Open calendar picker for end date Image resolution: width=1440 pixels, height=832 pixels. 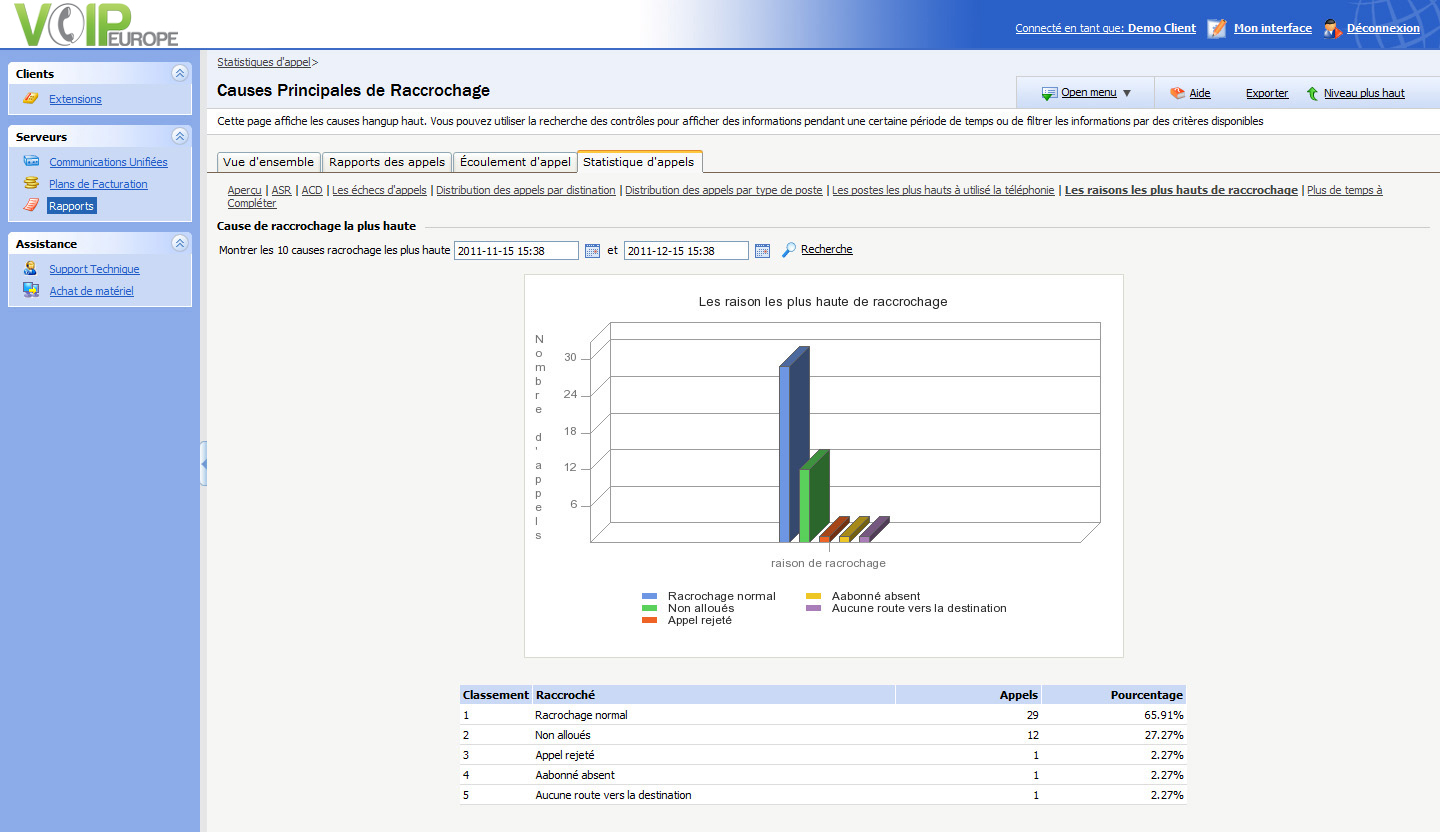coord(762,250)
